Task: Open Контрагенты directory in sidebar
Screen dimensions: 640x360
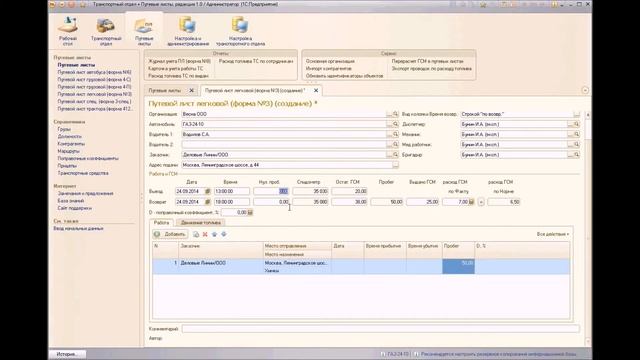Action: pos(71,144)
